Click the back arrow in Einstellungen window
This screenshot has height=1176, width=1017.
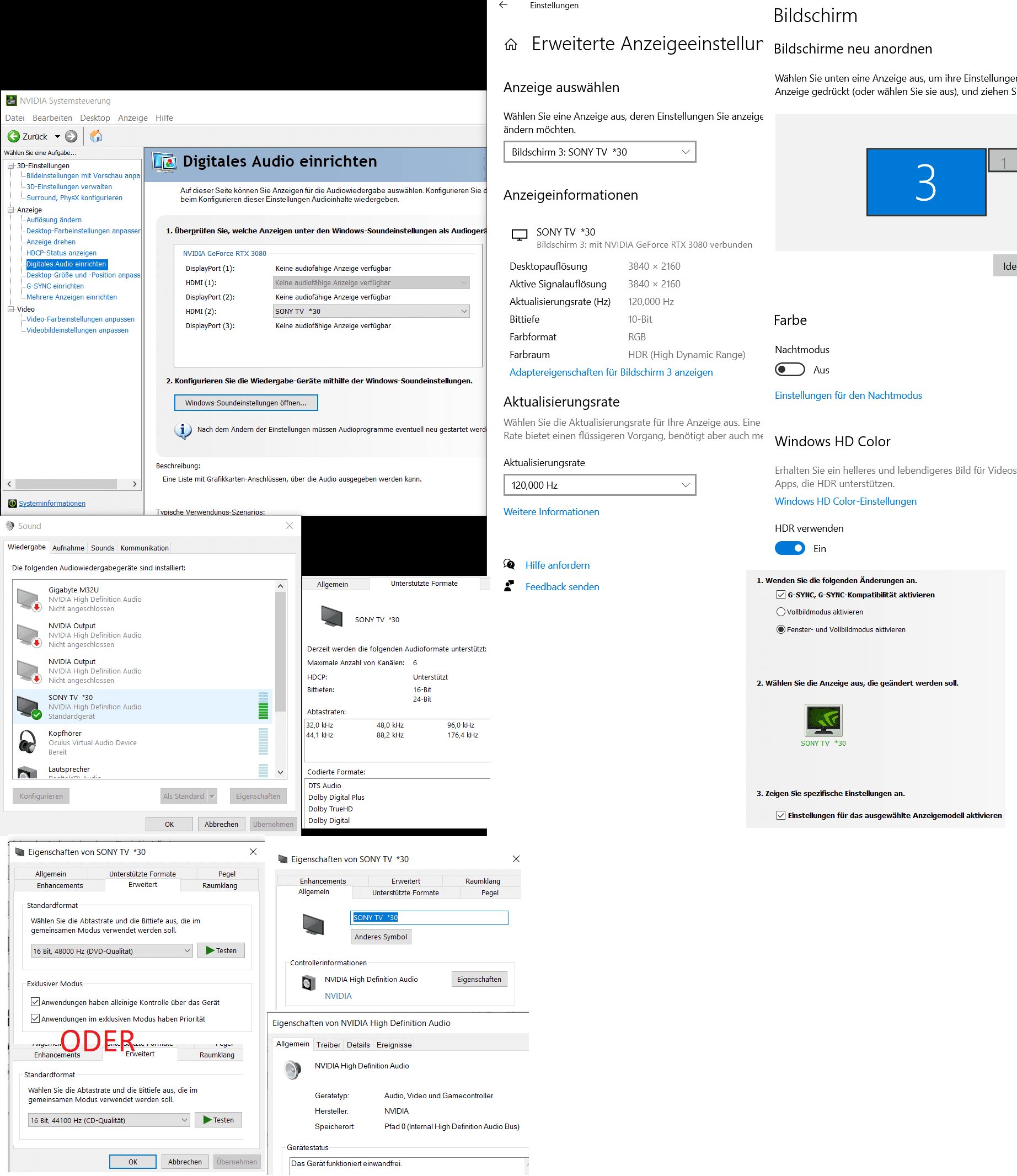[x=504, y=6]
